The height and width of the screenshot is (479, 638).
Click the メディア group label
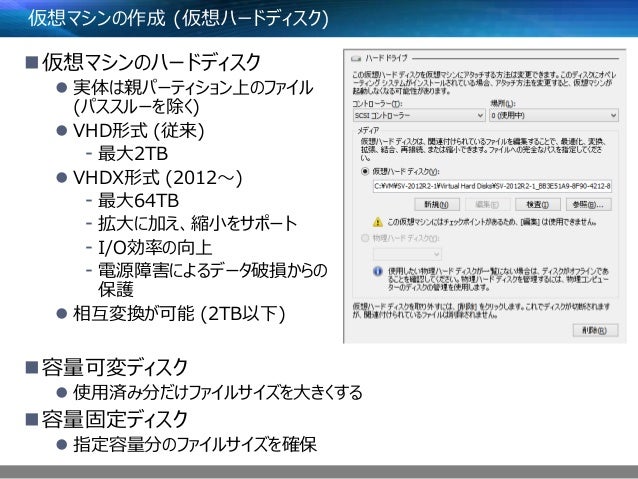pos(368,130)
